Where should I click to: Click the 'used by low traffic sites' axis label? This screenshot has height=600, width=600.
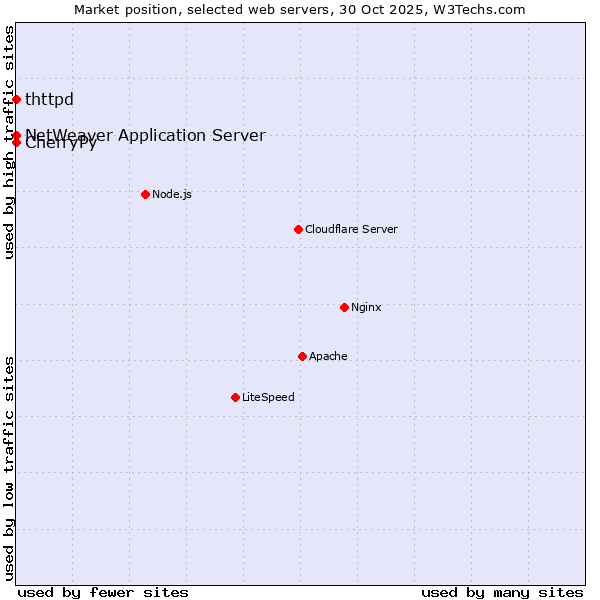[x=10, y=467]
